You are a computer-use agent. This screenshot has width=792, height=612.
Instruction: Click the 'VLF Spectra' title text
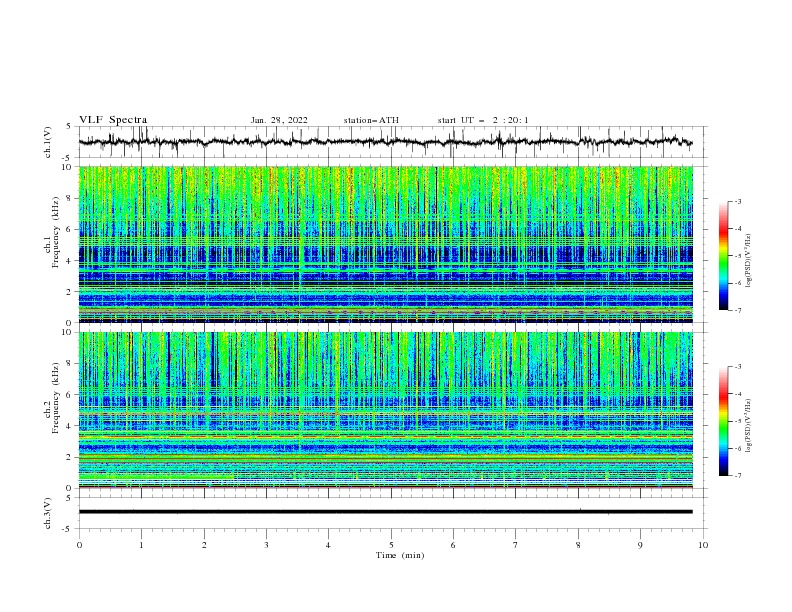pyautogui.click(x=113, y=120)
